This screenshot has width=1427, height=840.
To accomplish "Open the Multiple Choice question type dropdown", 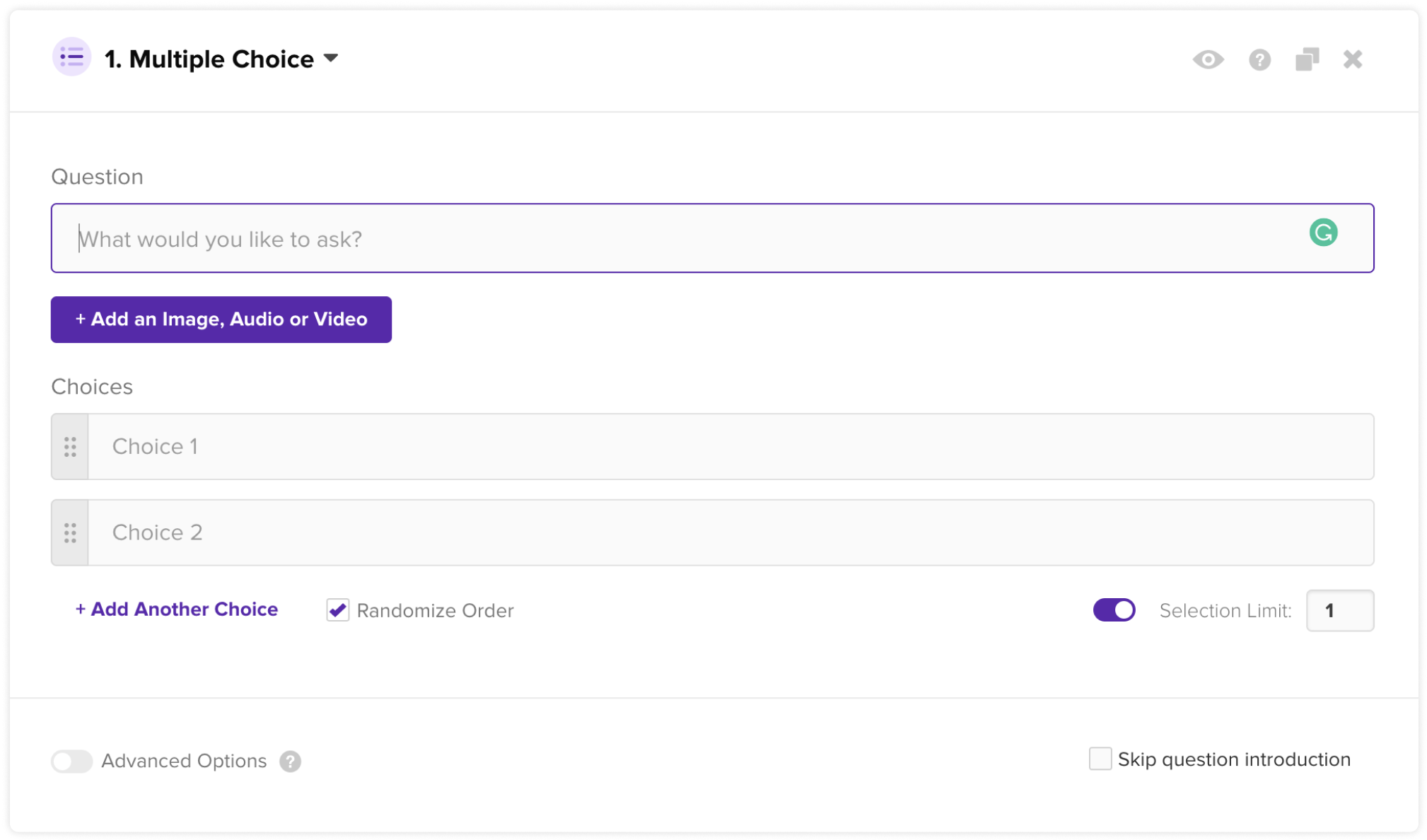I will (x=331, y=58).
